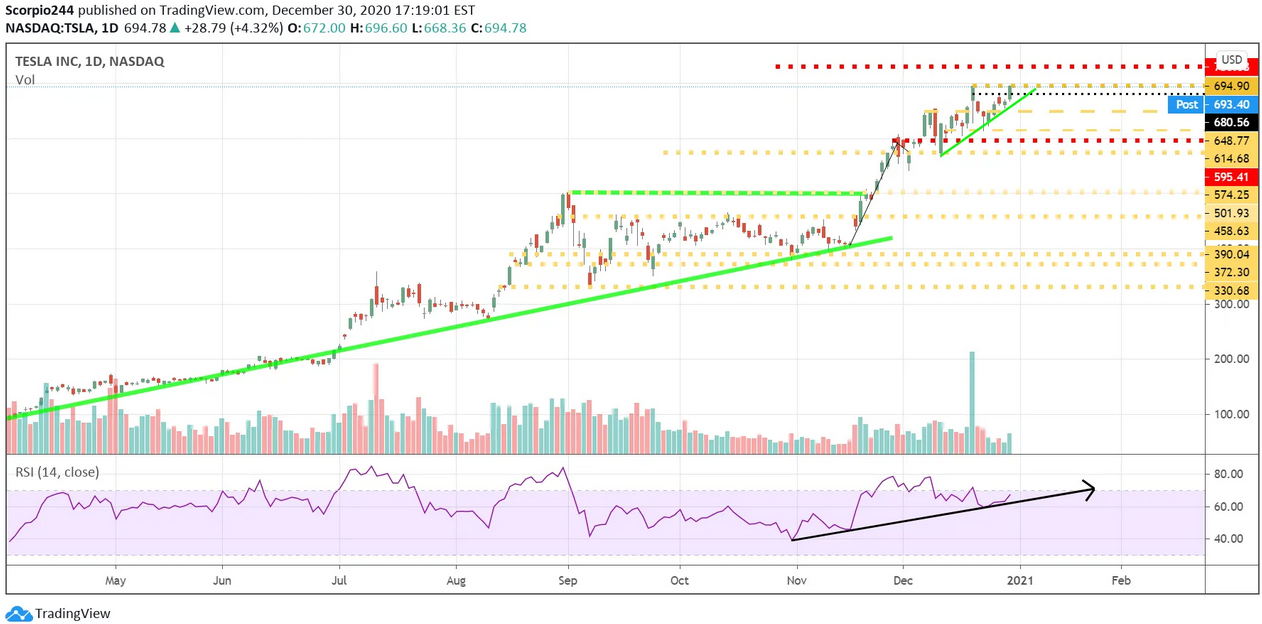Open the USD currency selector
Screen dimensions: 1262x624
[1232, 60]
